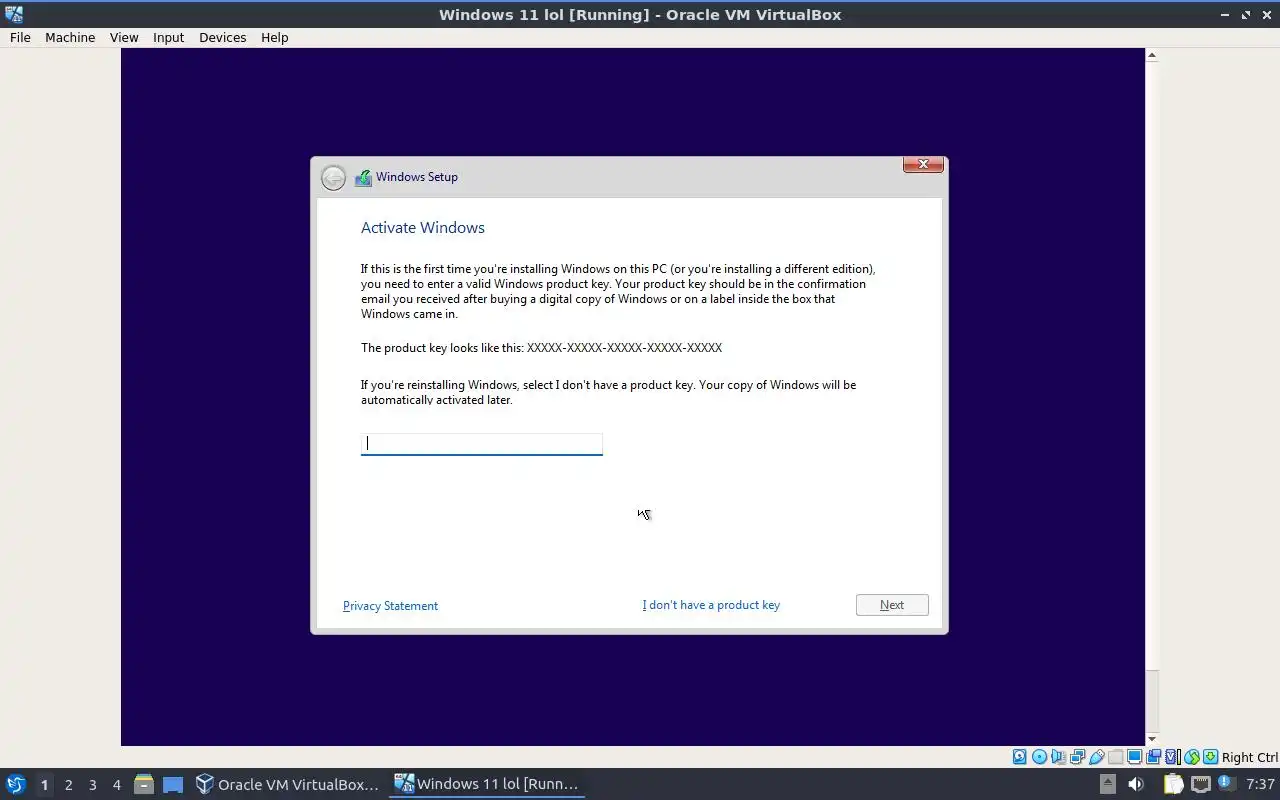Switch to workspace 2
Image resolution: width=1280 pixels, height=800 pixels.
[68, 785]
